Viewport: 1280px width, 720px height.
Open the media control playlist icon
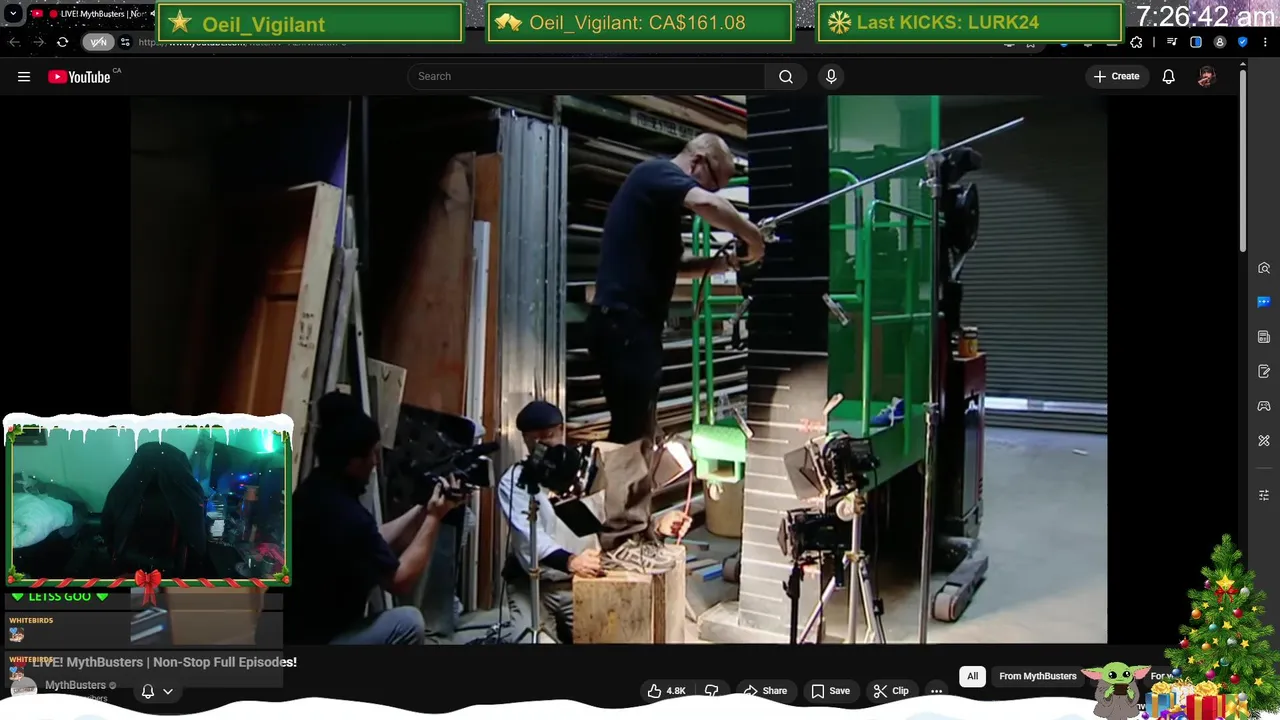[x=1172, y=42]
